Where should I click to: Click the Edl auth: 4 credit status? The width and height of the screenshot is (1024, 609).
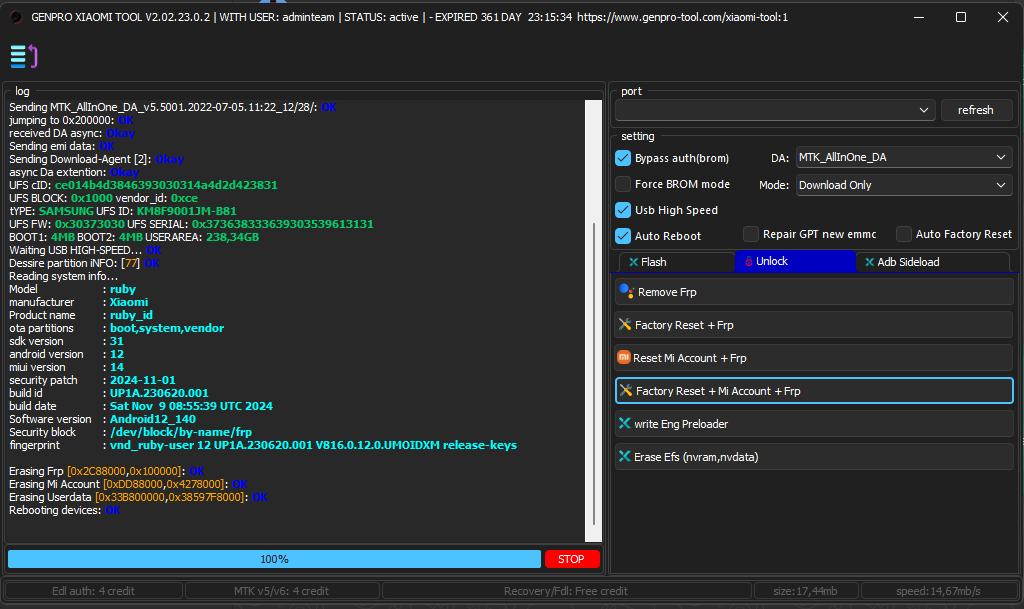point(93,591)
